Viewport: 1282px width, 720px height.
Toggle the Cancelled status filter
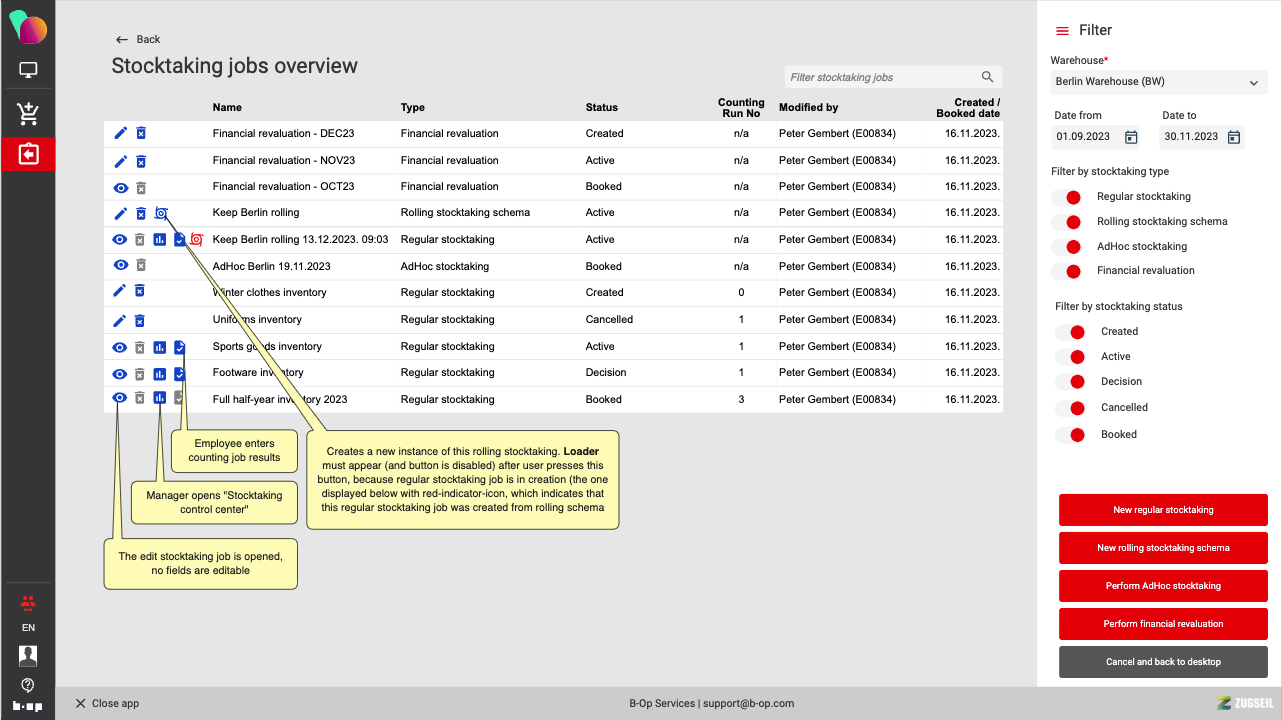tap(1071, 408)
